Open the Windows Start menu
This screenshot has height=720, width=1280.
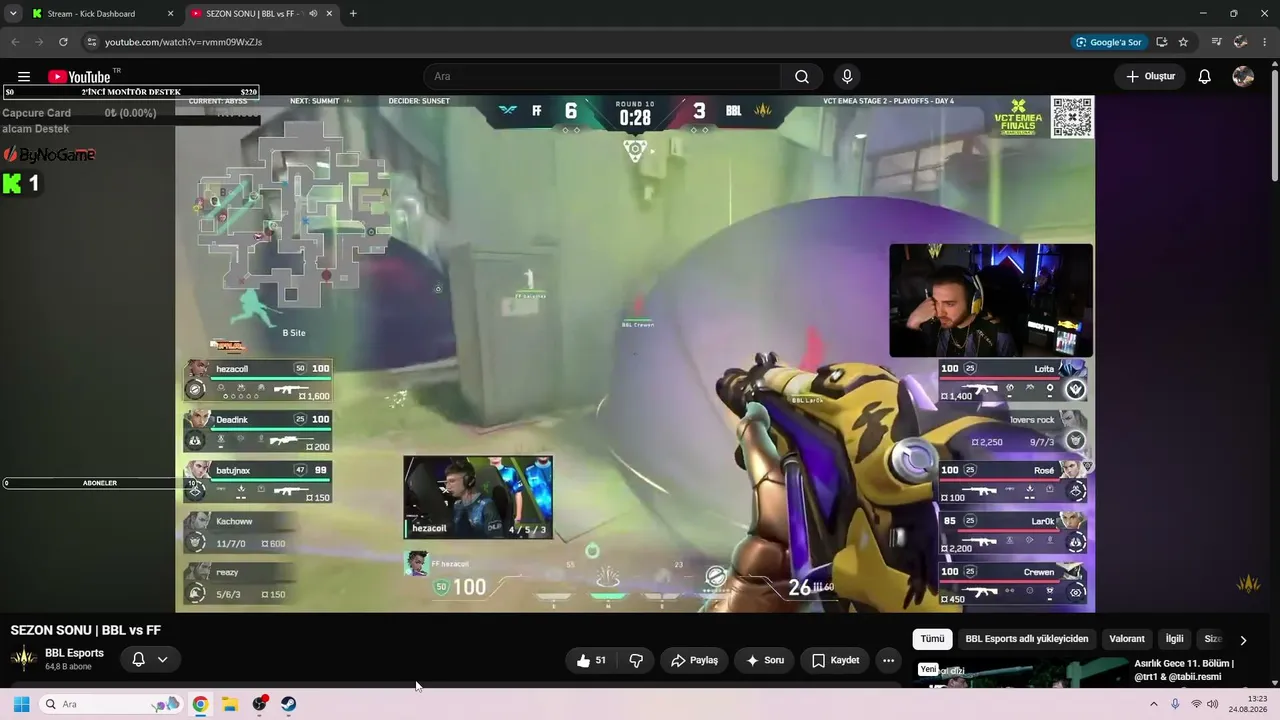tap(21, 704)
